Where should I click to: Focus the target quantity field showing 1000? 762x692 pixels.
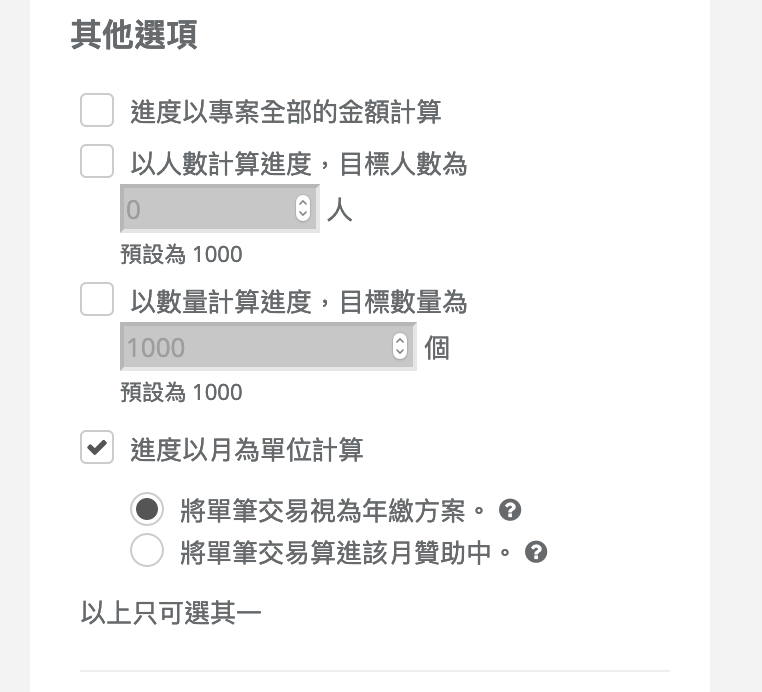click(268, 346)
